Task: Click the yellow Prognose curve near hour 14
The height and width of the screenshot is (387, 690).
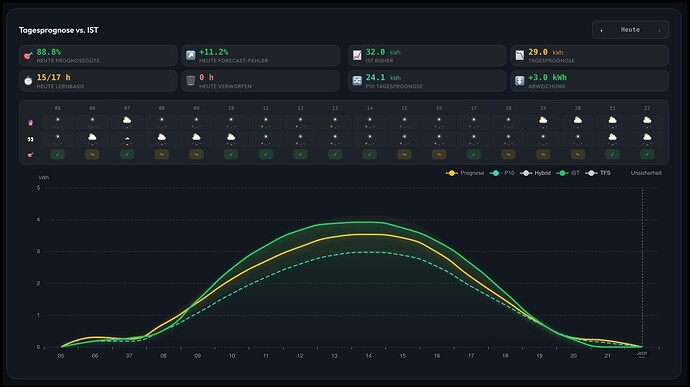Action: 370,235
